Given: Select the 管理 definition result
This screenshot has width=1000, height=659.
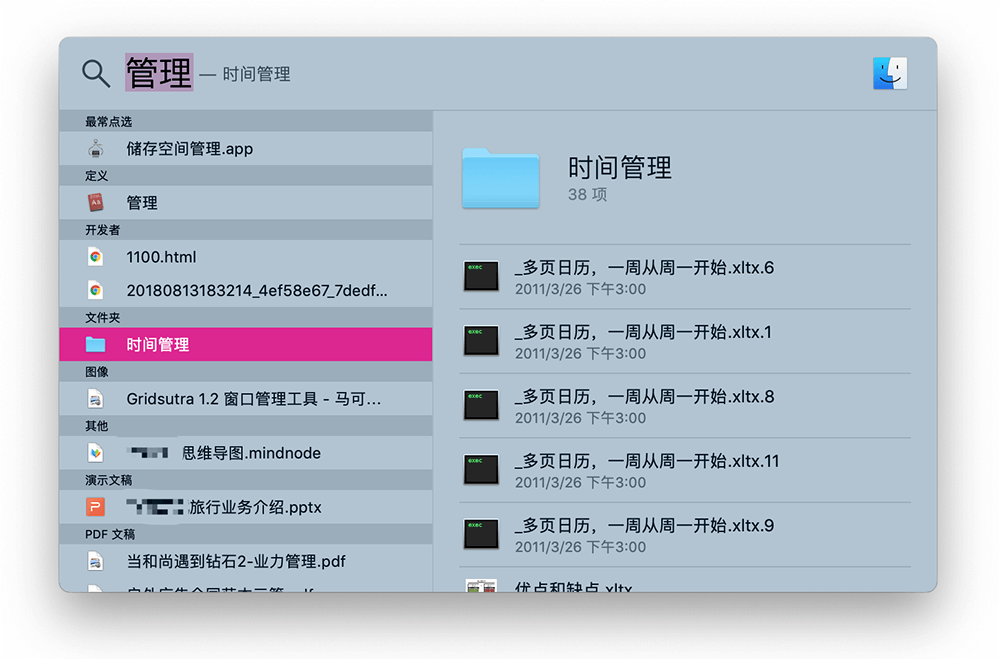Looking at the screenshot, I should coord(246,203).
